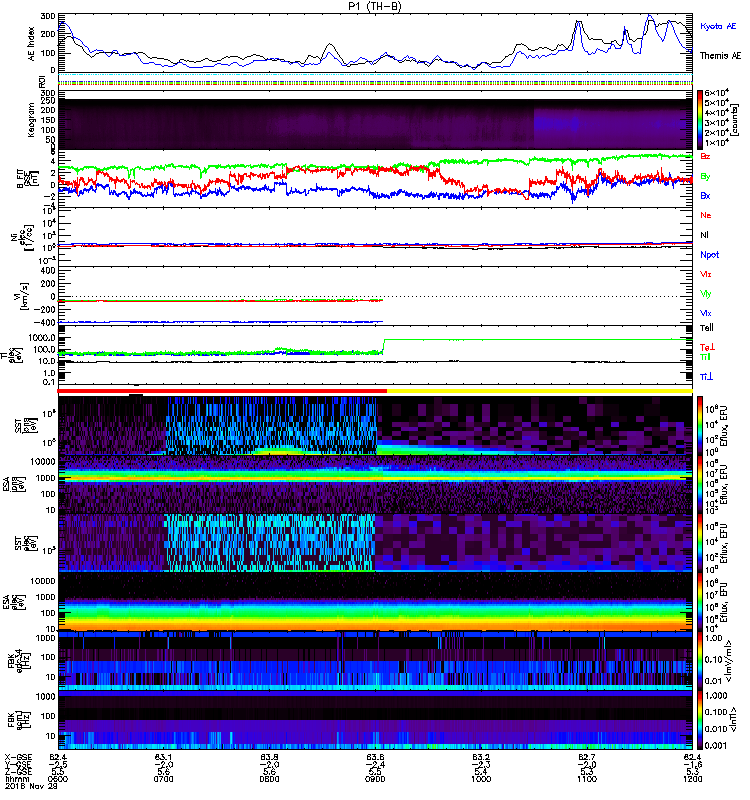The height and width of the screenshot is (800, 750).
Task: Click the 1200 time tick label
Action: [692, 779]
